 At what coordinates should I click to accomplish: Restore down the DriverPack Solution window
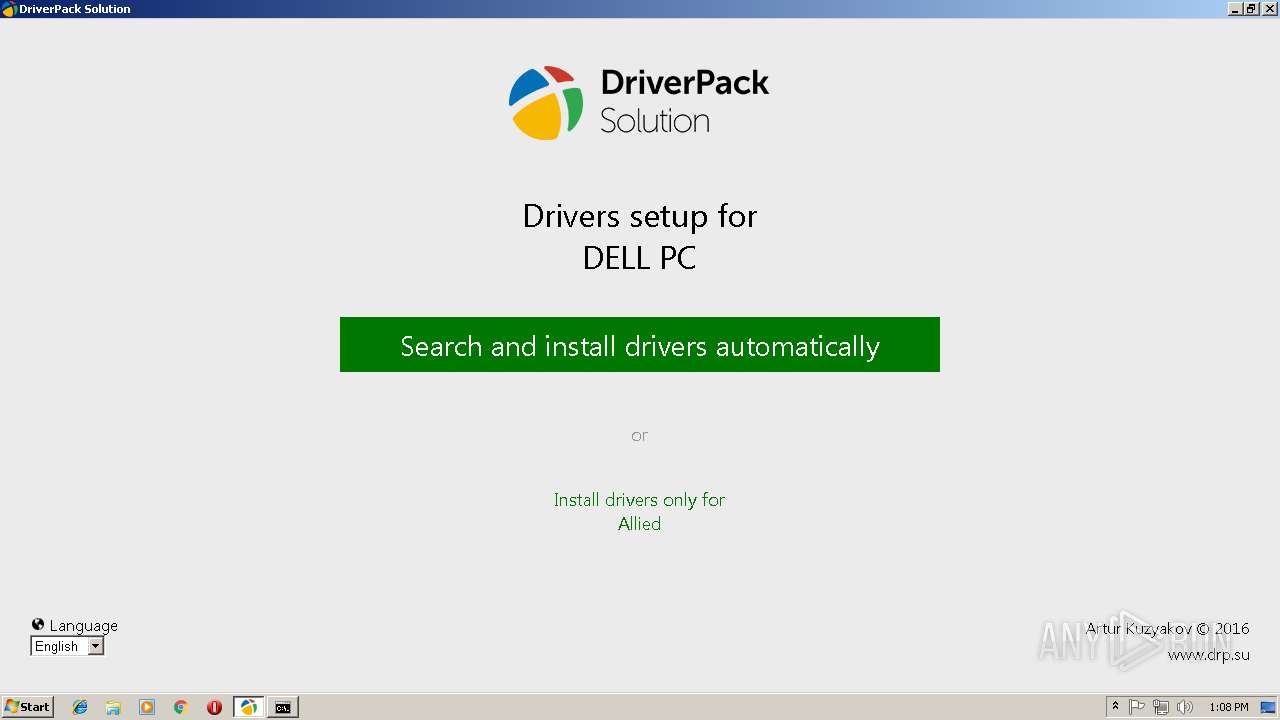[x=1251, y=8]
